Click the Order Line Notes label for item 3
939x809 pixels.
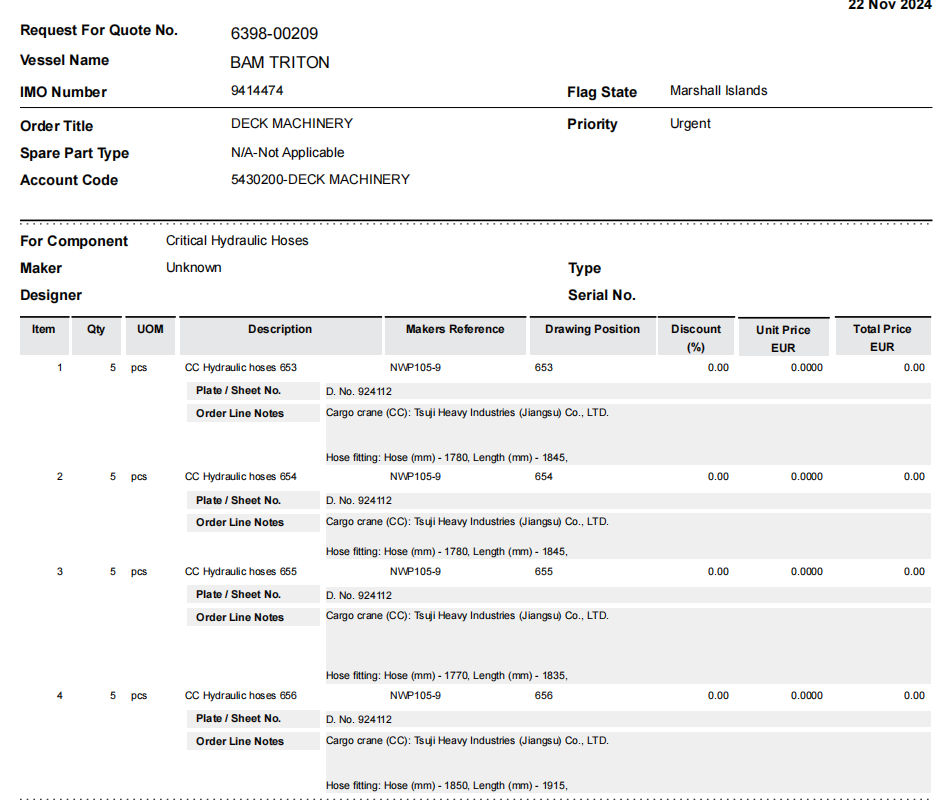click(x=240, y=617)
